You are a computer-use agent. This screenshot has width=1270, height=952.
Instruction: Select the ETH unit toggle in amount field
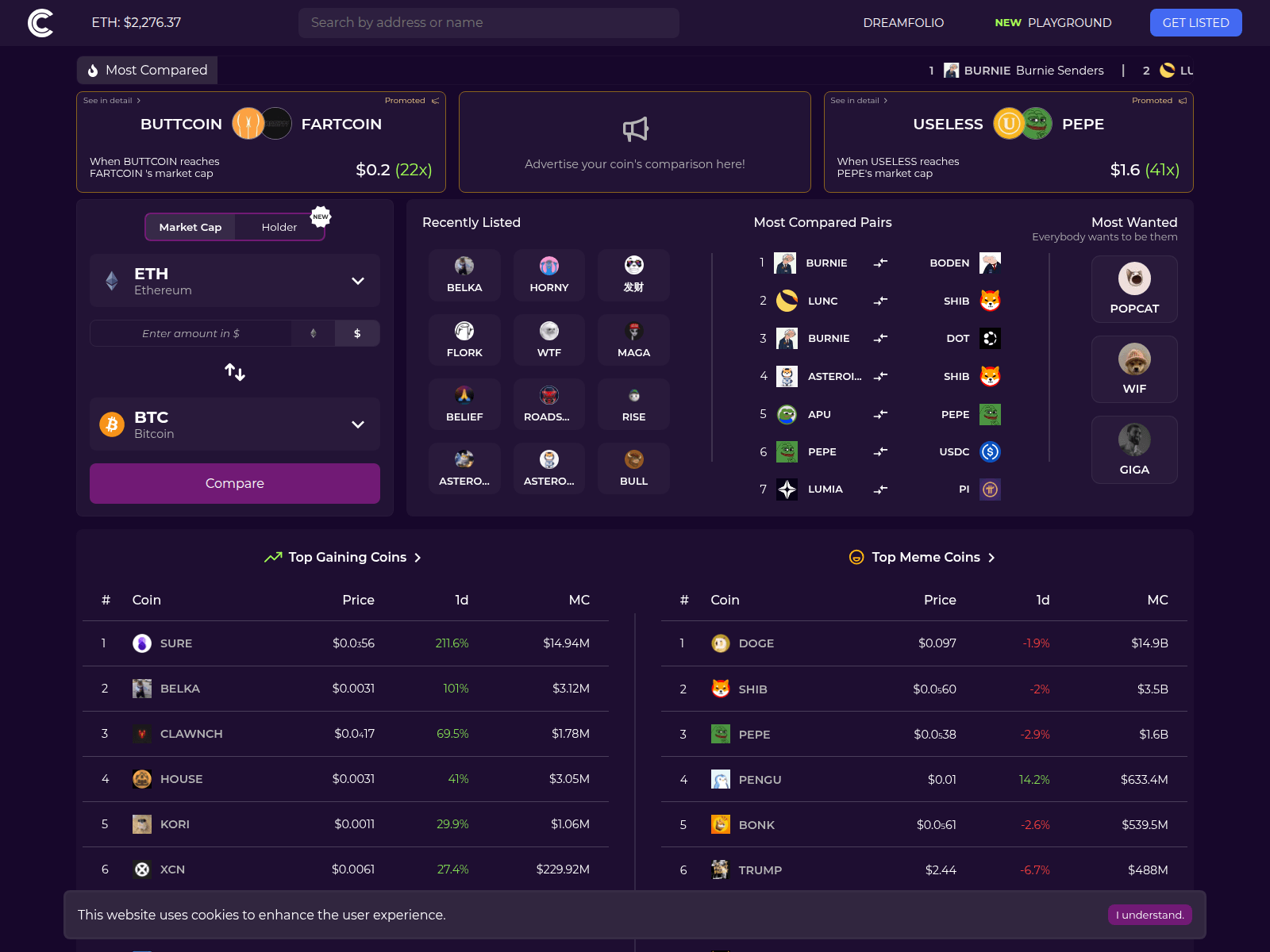tap(314, 333)
